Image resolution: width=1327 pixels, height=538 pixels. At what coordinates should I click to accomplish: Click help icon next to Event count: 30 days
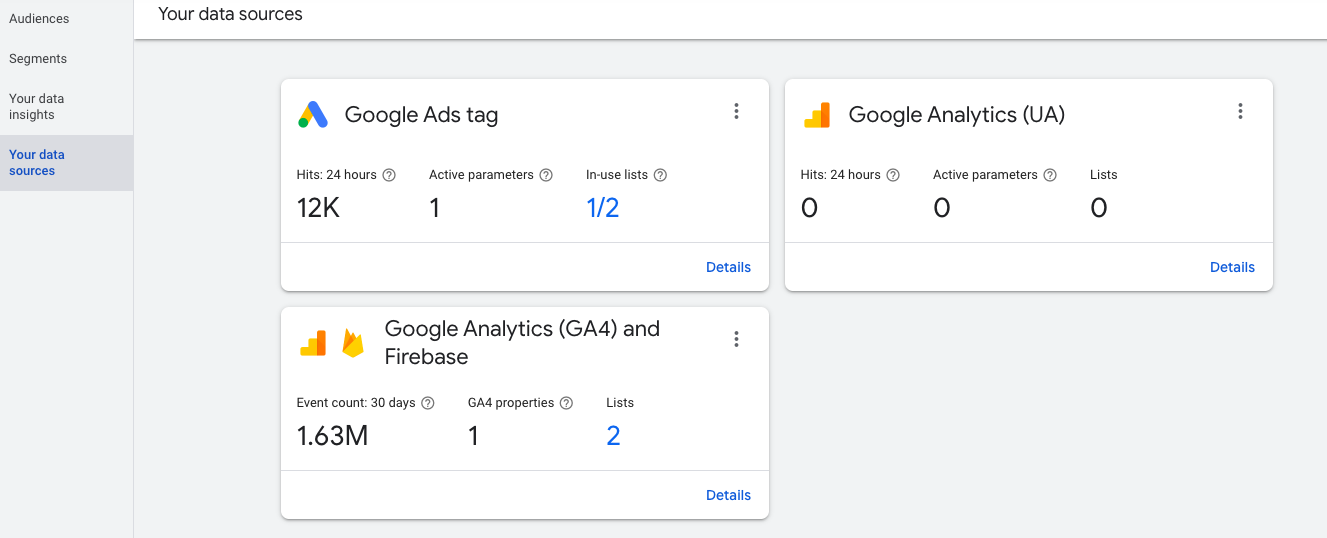click(428, 403)
